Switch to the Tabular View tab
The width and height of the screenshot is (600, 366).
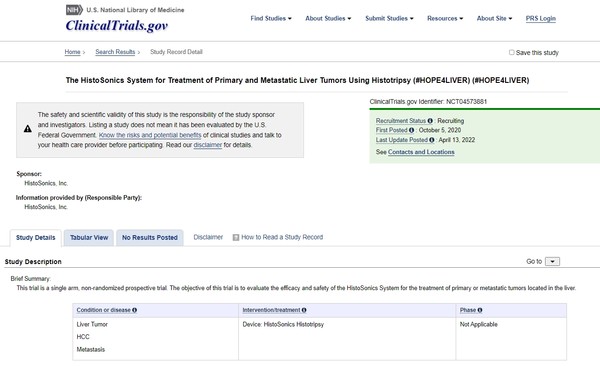click(x=89, y=238)
